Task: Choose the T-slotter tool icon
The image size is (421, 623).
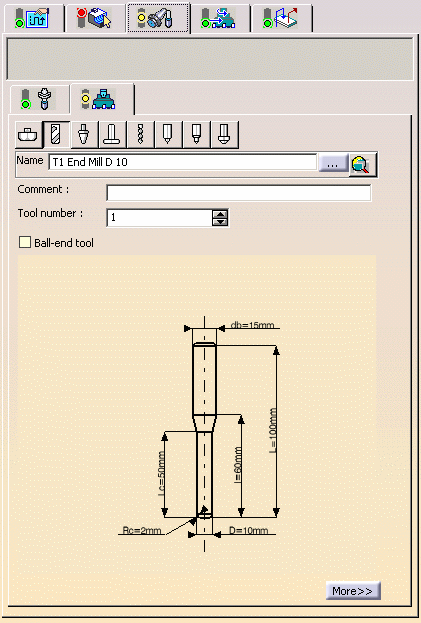Action: click(112, 135)
